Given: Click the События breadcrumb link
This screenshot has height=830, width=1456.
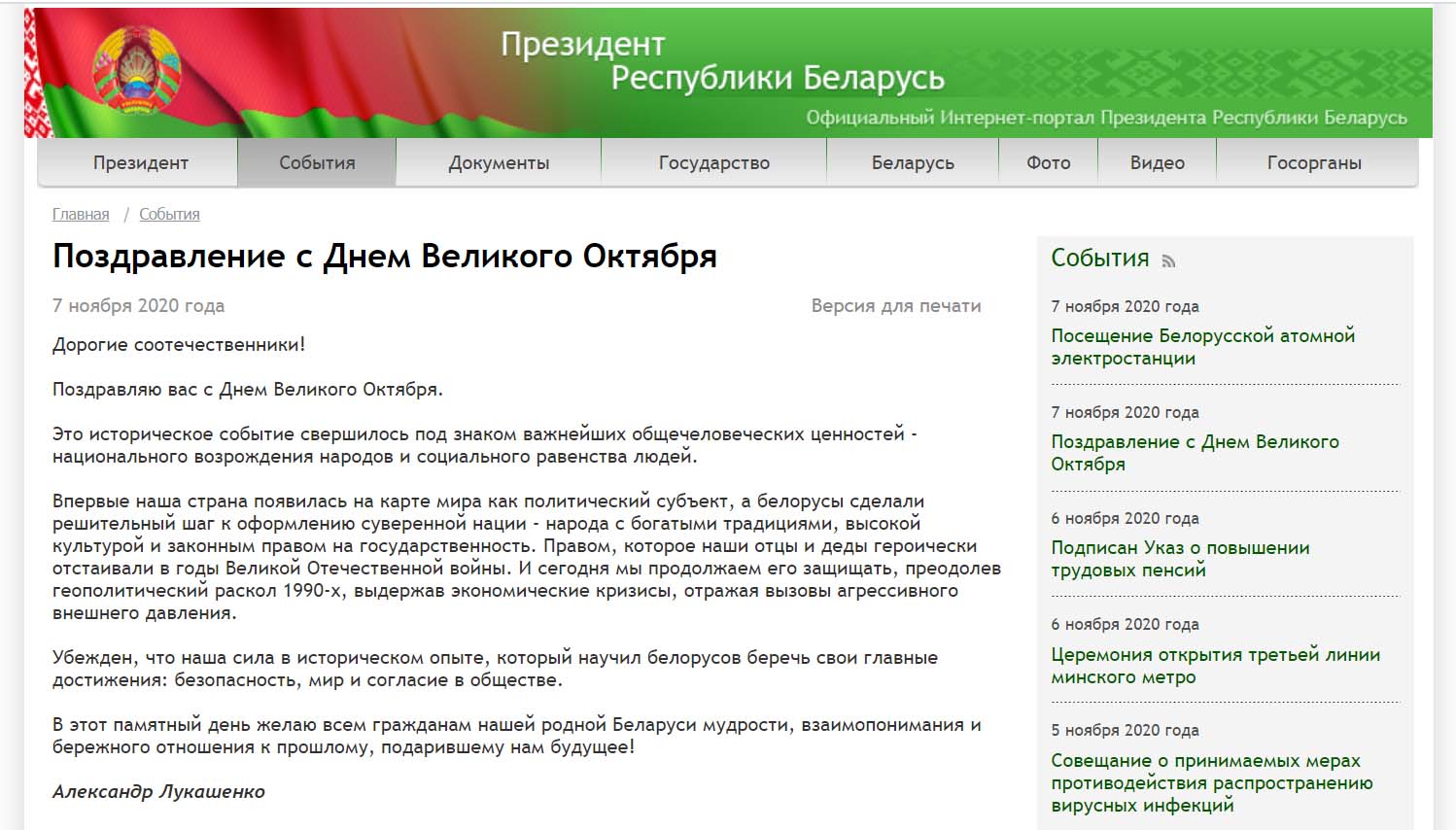Looking at the screenshot, I should coord(169,214).
